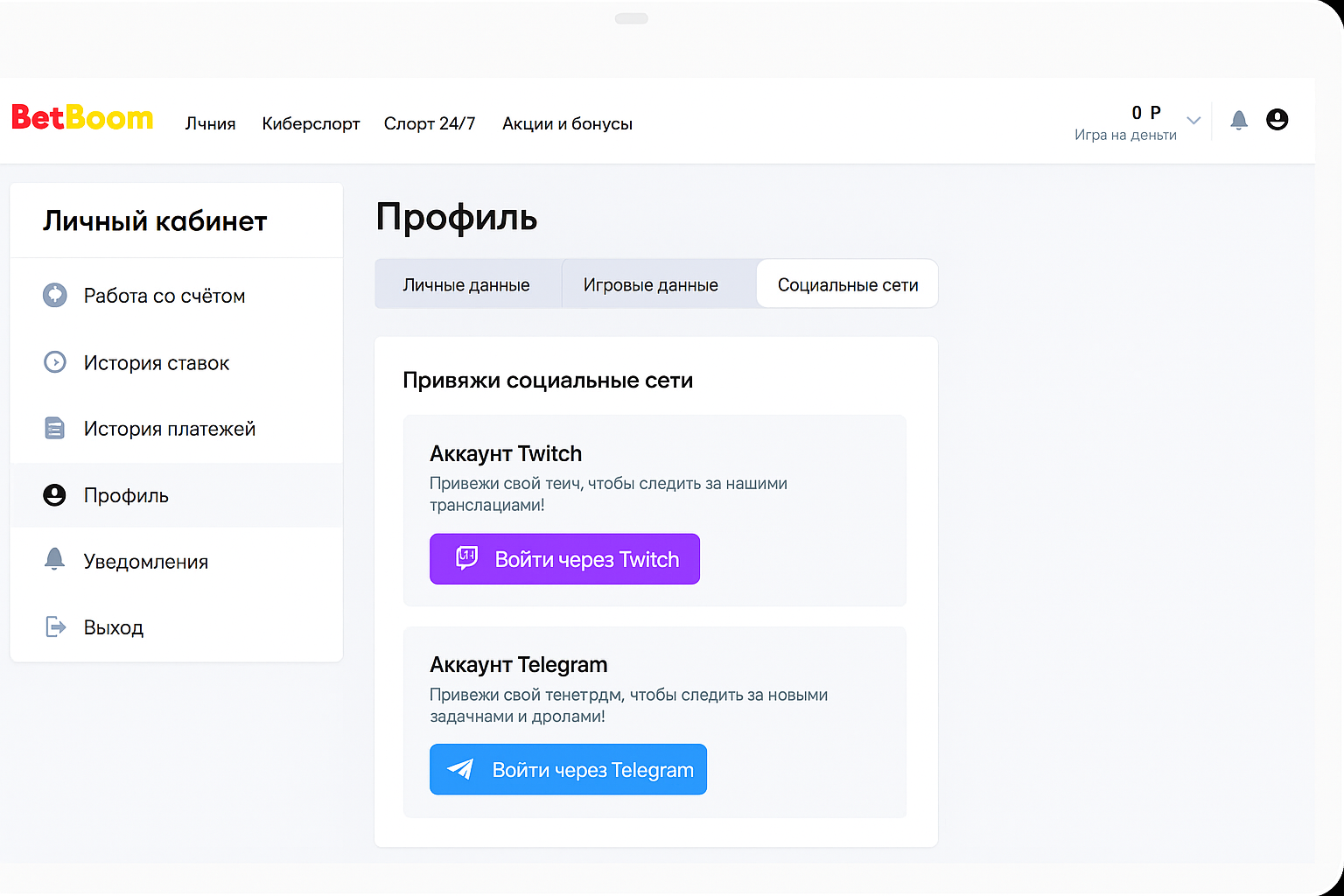This screenshot has height=896, width=1344.
Task: Click the 0 ₽ balance display
Action: click(x=1145, y=113)
